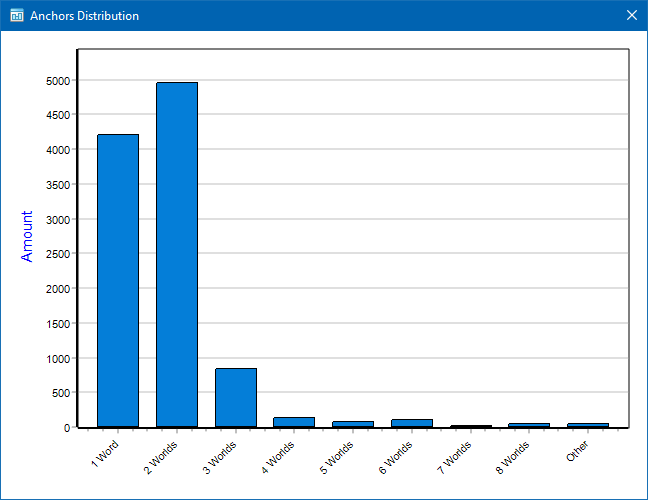Screen dimensions: 648x500
Task: Click the '6 Worlds' axis label
Action: point(395,457)
